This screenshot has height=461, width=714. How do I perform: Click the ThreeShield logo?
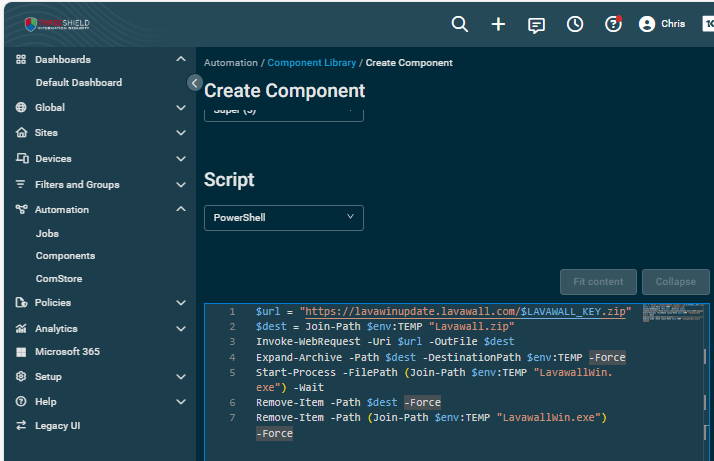pyautogui.click(x=57, y=24)
